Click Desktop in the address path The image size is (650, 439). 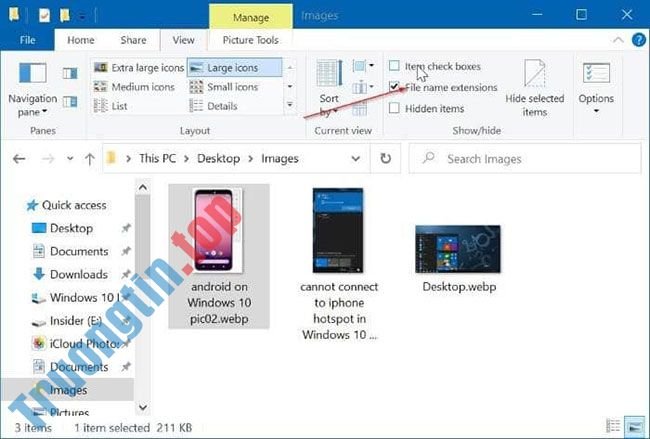point(218,159)
